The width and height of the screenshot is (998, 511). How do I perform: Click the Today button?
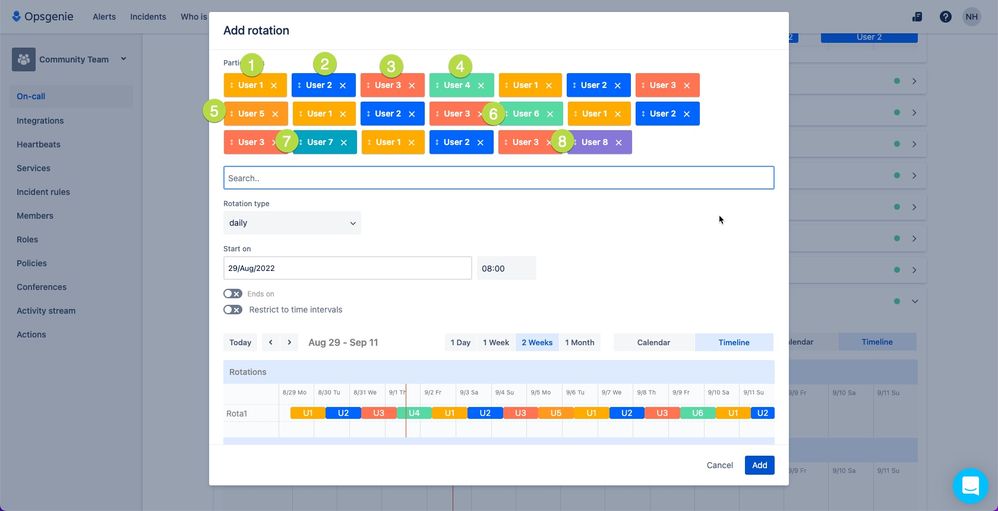click(240, 342)
